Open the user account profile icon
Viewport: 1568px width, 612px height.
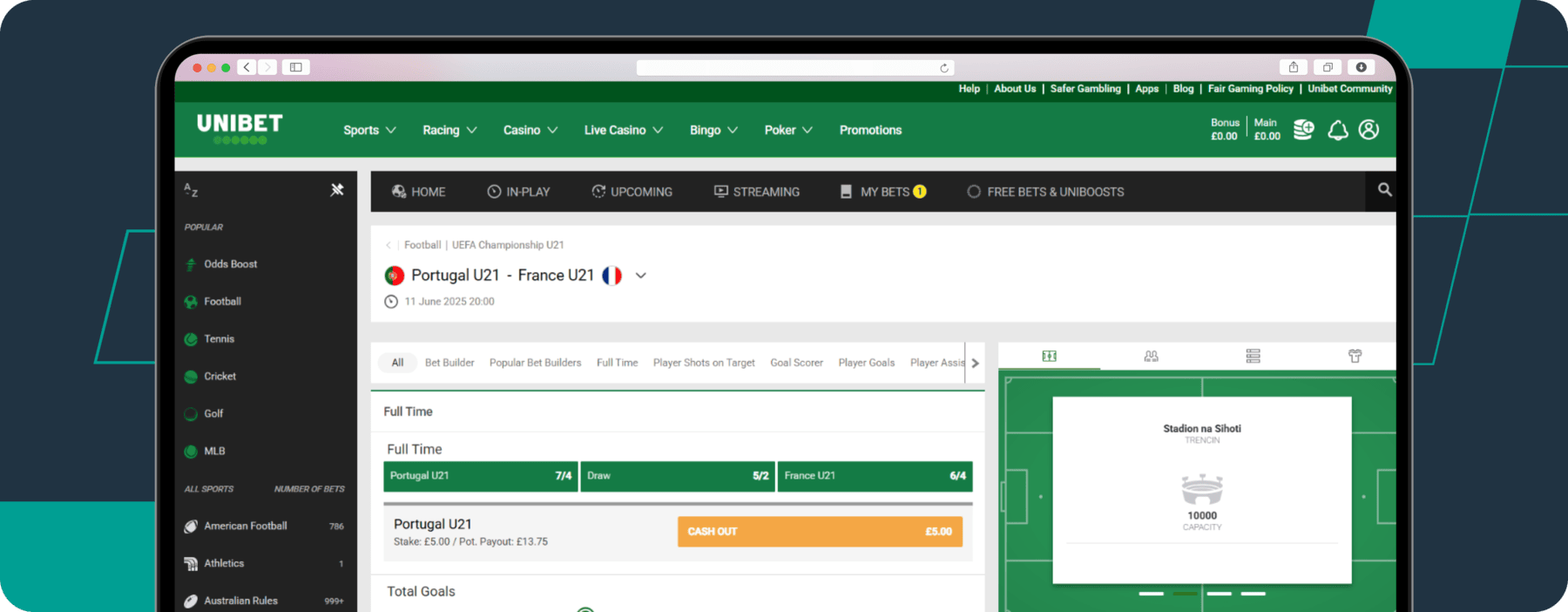pyautogui.click(x=1369, y=130)
